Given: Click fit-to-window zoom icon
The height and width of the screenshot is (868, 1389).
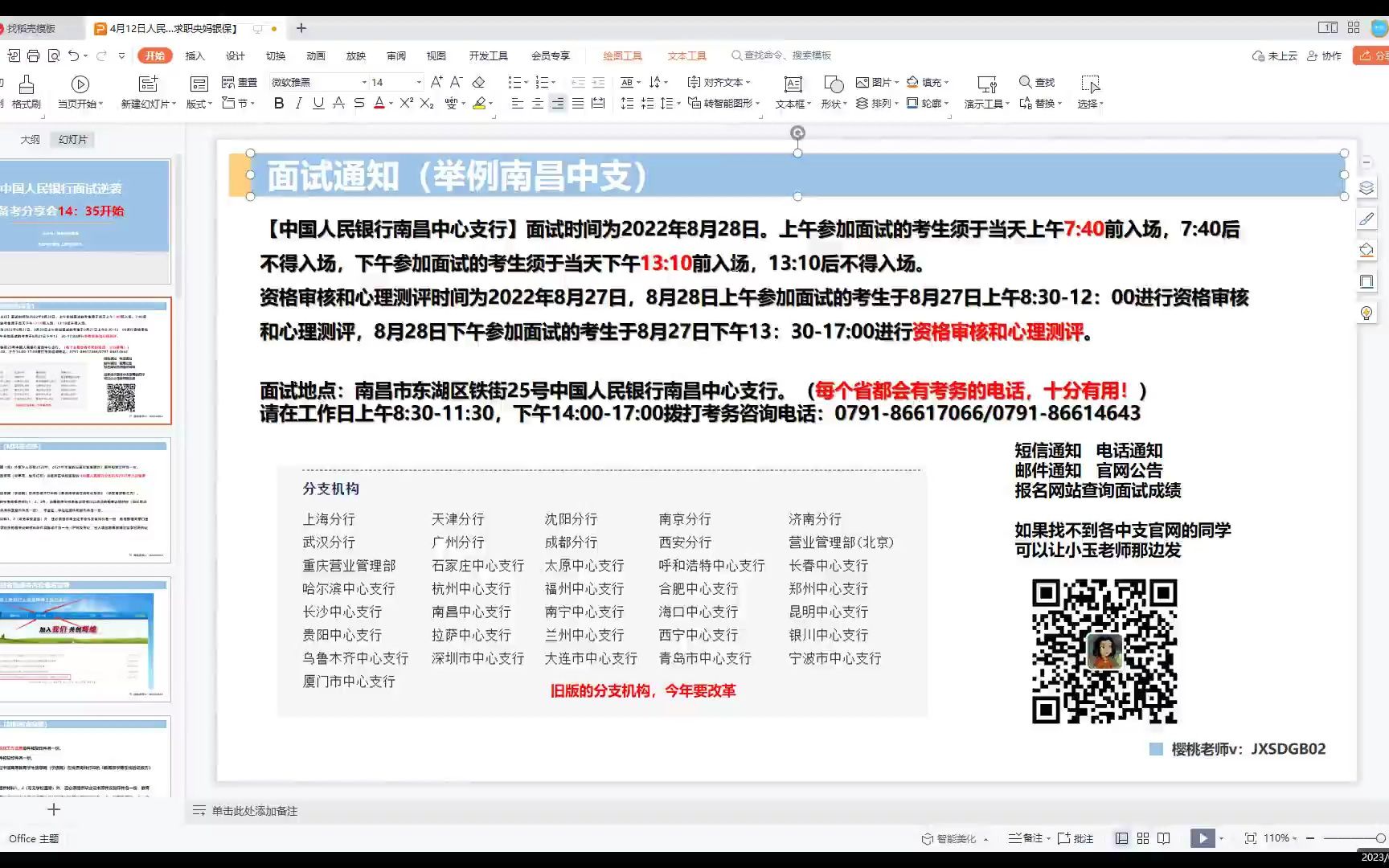Looking at the screenshot, I should 1250,838.
